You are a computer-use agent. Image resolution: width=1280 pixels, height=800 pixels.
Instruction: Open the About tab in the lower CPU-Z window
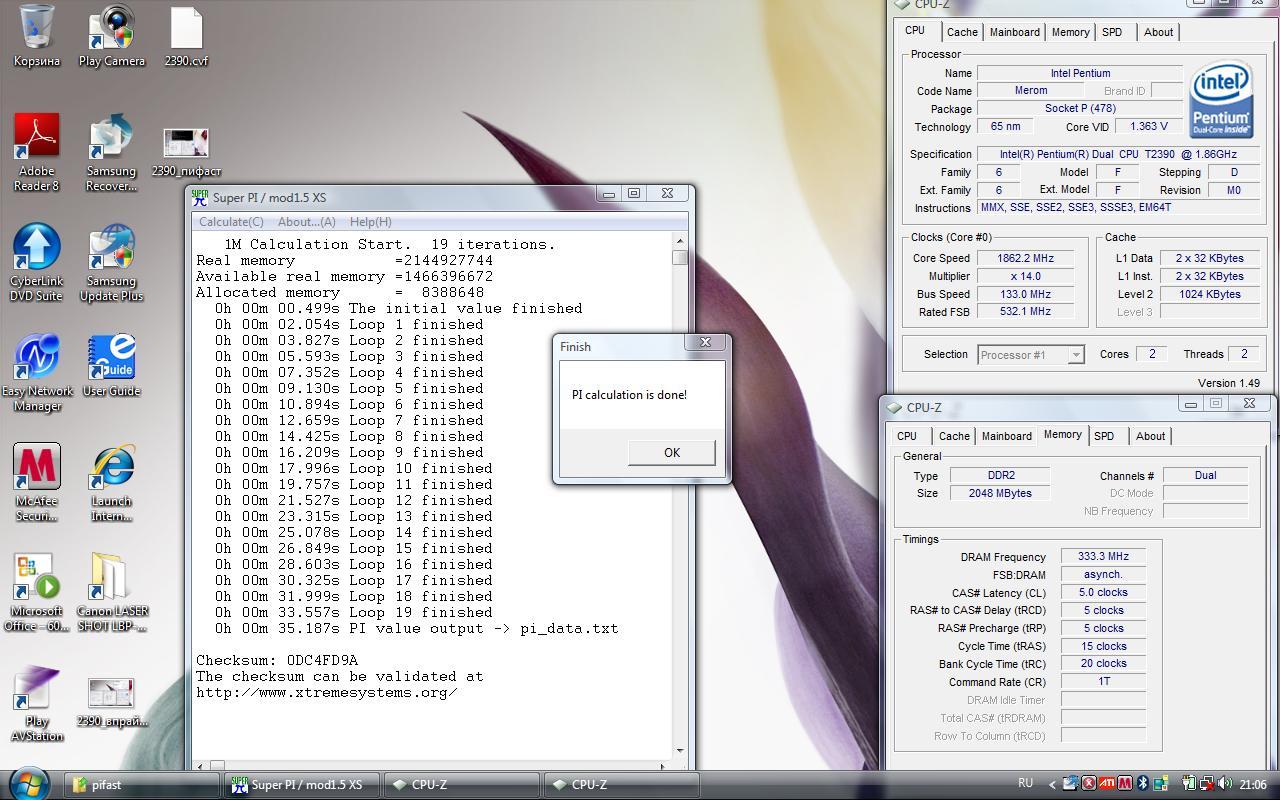[x=1150, y=436]
